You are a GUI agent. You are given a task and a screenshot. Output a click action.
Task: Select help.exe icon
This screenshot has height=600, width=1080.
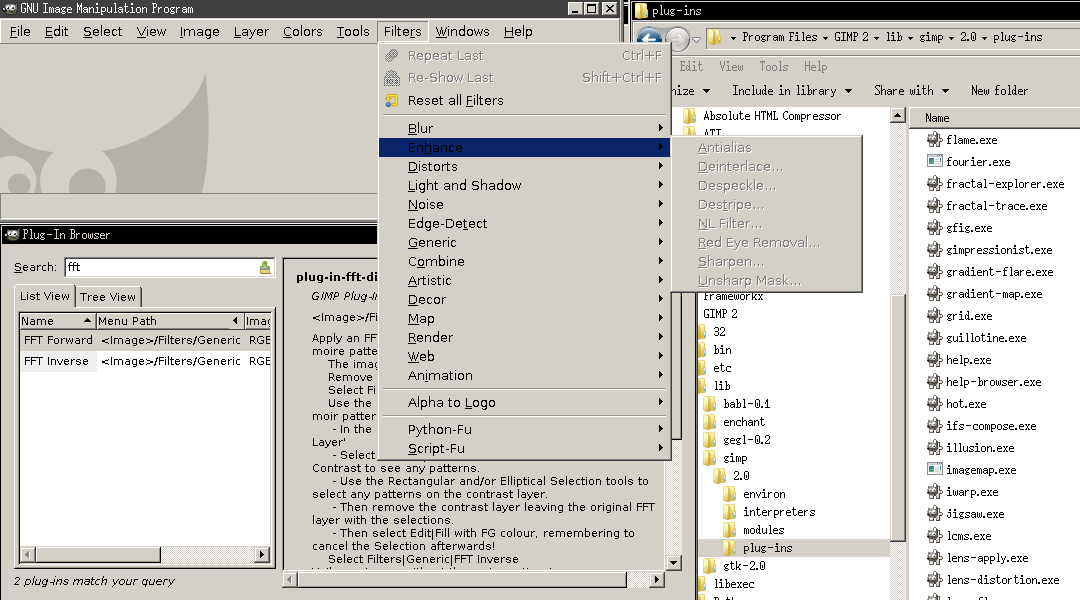tap(935, 360)
